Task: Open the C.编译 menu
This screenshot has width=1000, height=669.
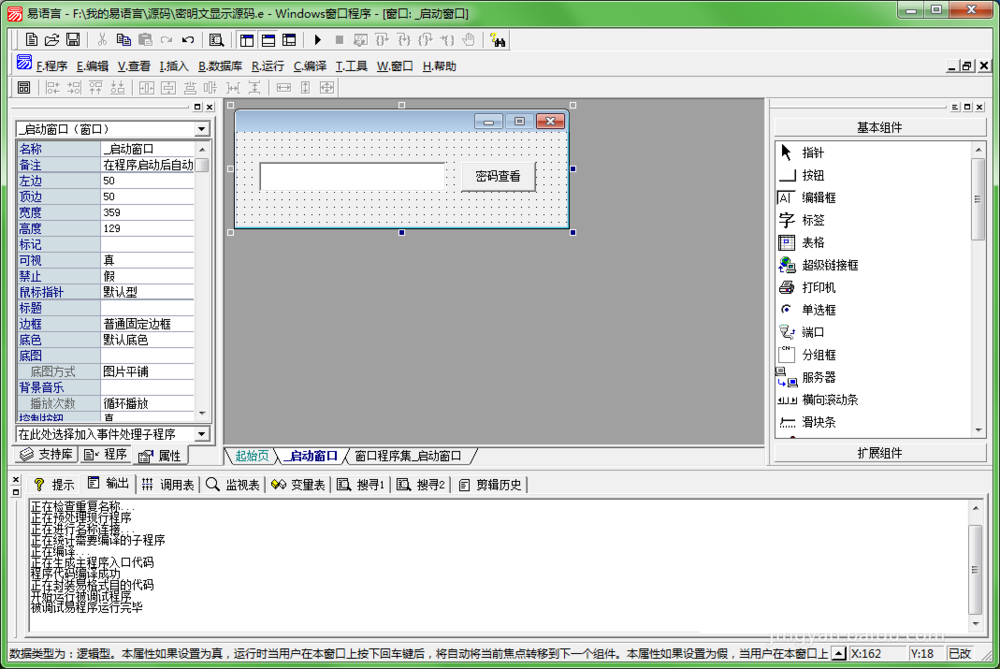Action: tap(310, 66)
